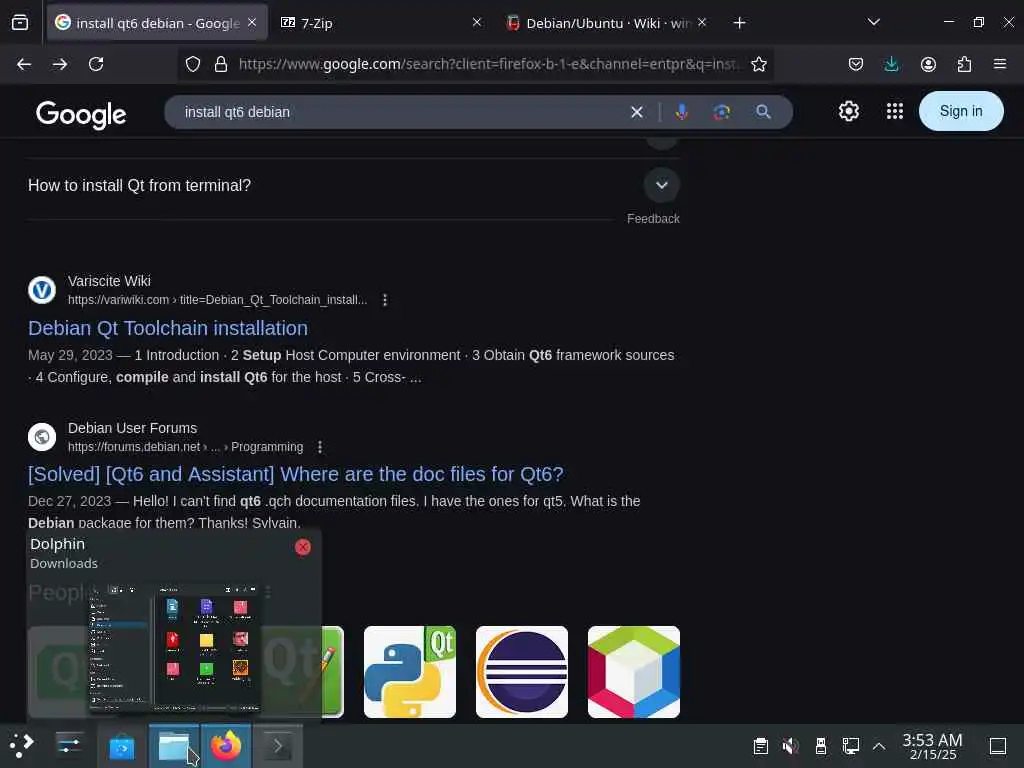Open Firefox application hamburger menu
Image resolution: width=1024 pixels, height=768 pixels.
(x=1000, y=64)
